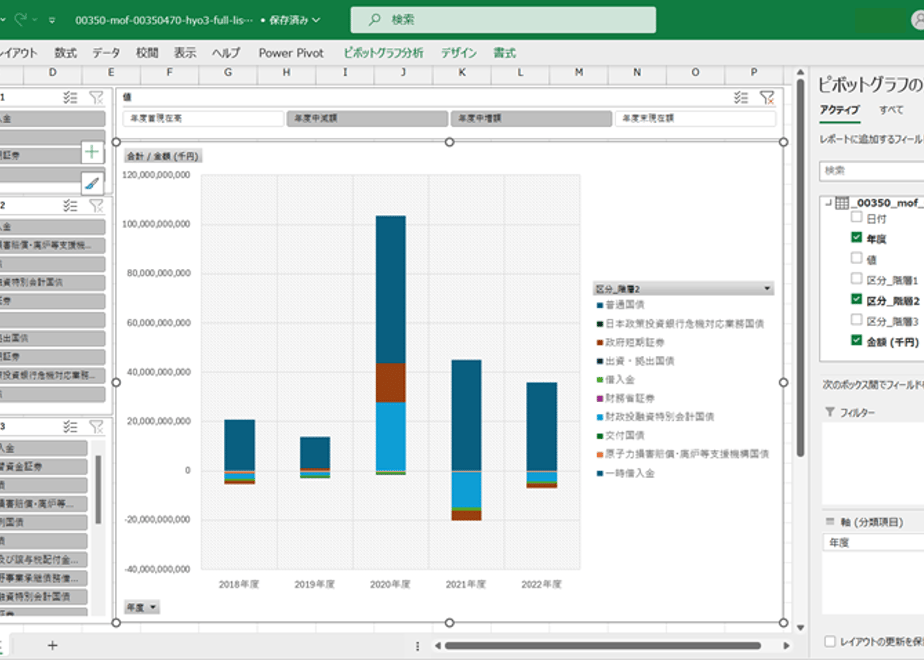Switch to the すべて fields tab
924x660 pixels.
(891, 110)
